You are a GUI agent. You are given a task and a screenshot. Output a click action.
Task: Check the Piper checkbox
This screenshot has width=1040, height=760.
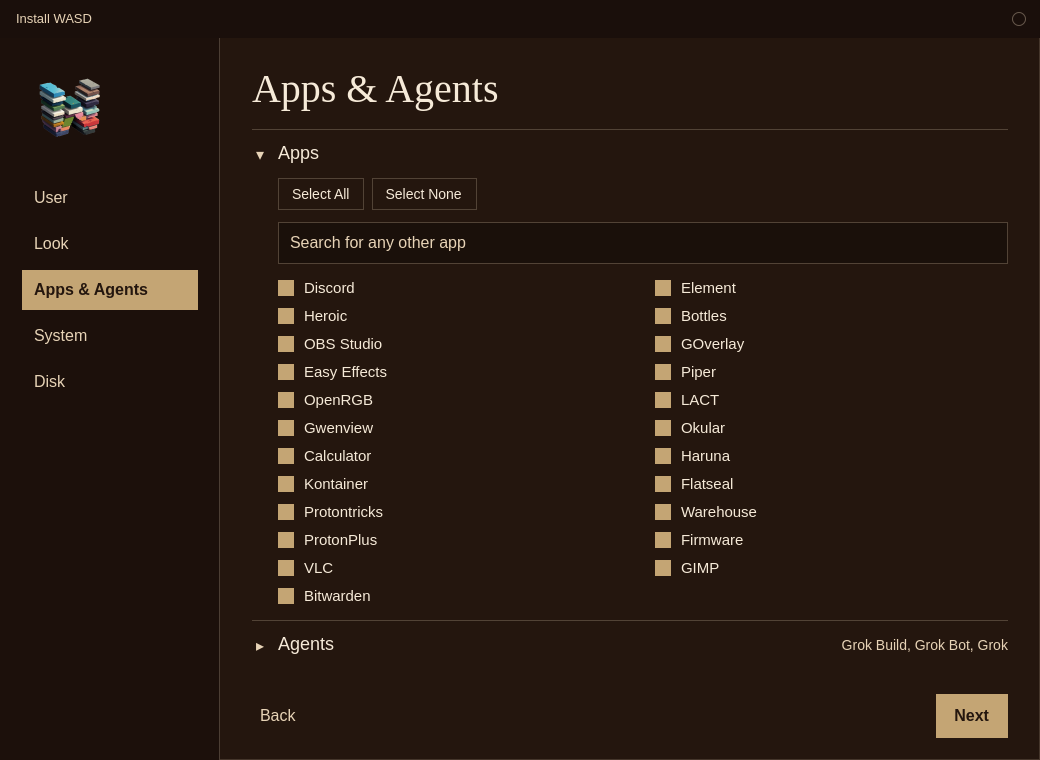coord(663,372)
